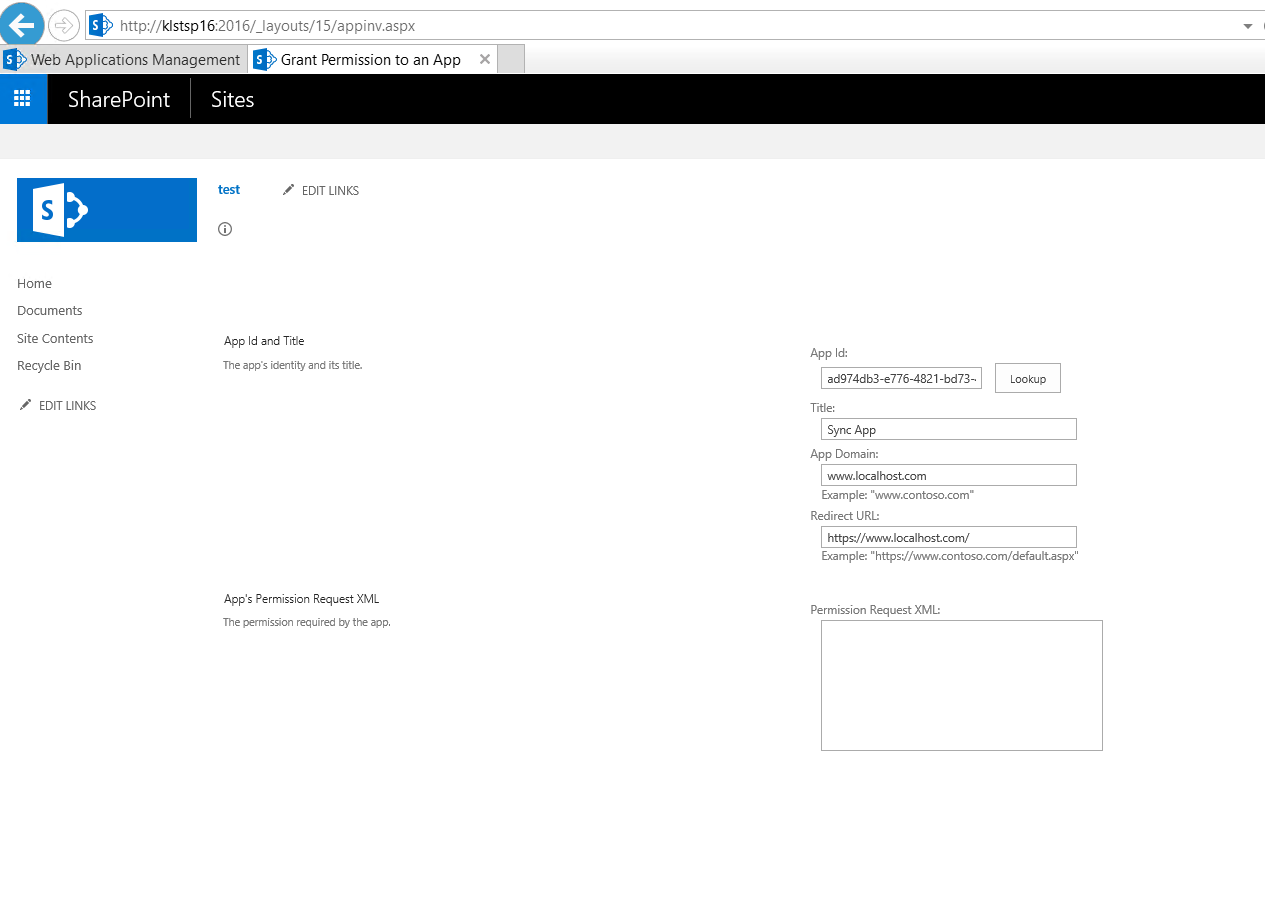Click pencil icon beside left EDIT LINKS
Viewport: 1265px width, 897px height.
tap(26, 405)
